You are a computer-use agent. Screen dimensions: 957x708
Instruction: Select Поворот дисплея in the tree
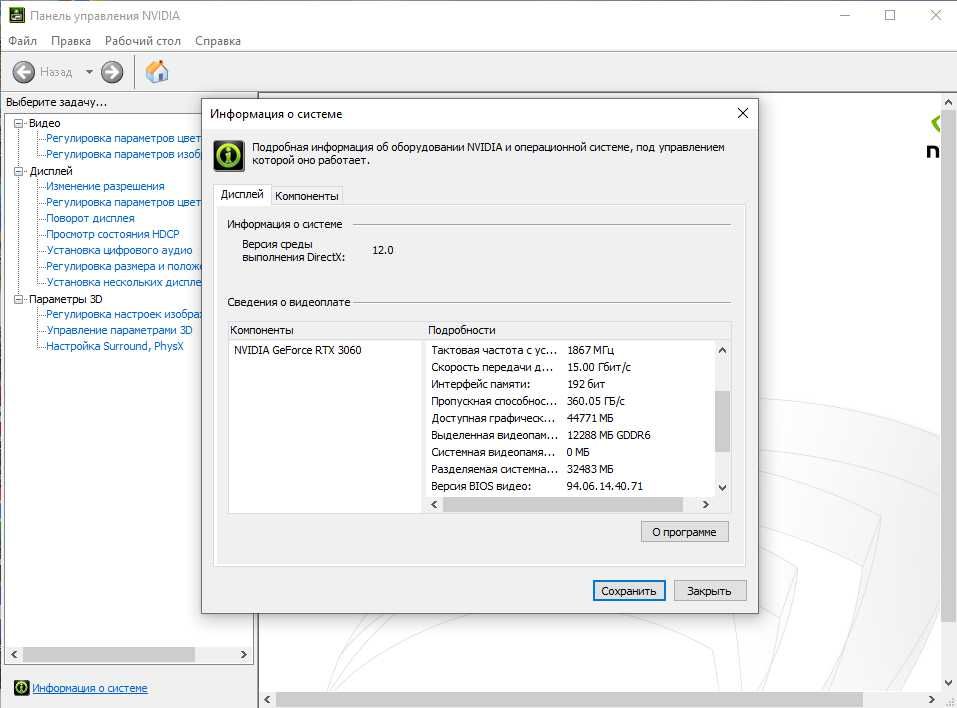(90, 218)
